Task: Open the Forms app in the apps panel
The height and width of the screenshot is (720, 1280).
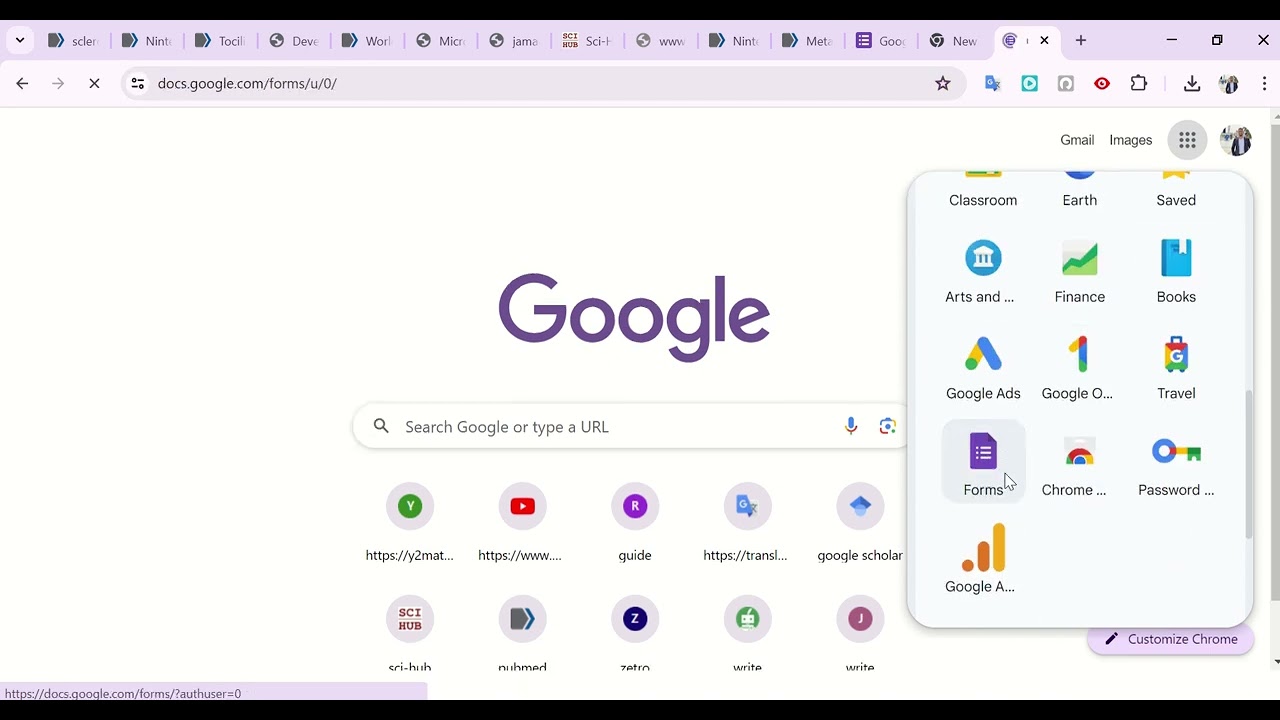Action: 983,461
